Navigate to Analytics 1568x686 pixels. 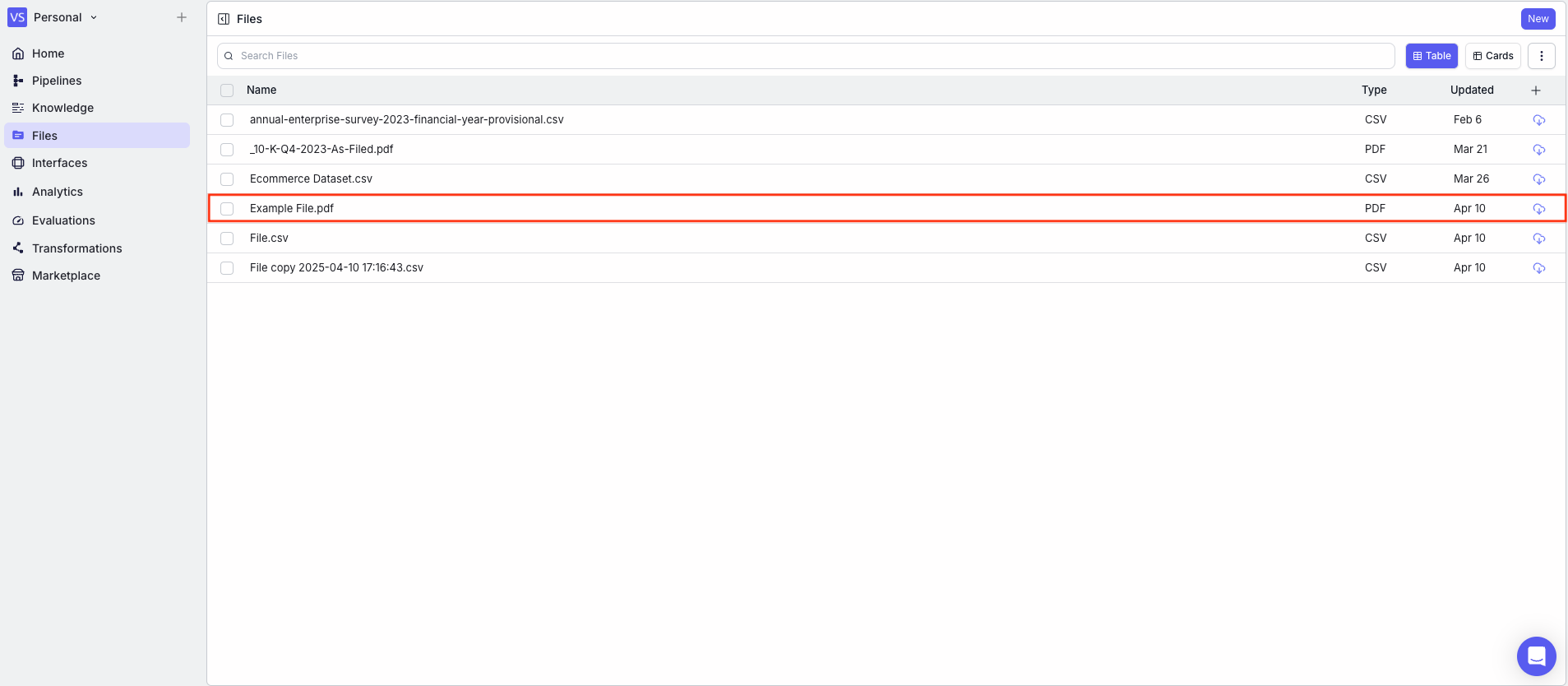57,192
